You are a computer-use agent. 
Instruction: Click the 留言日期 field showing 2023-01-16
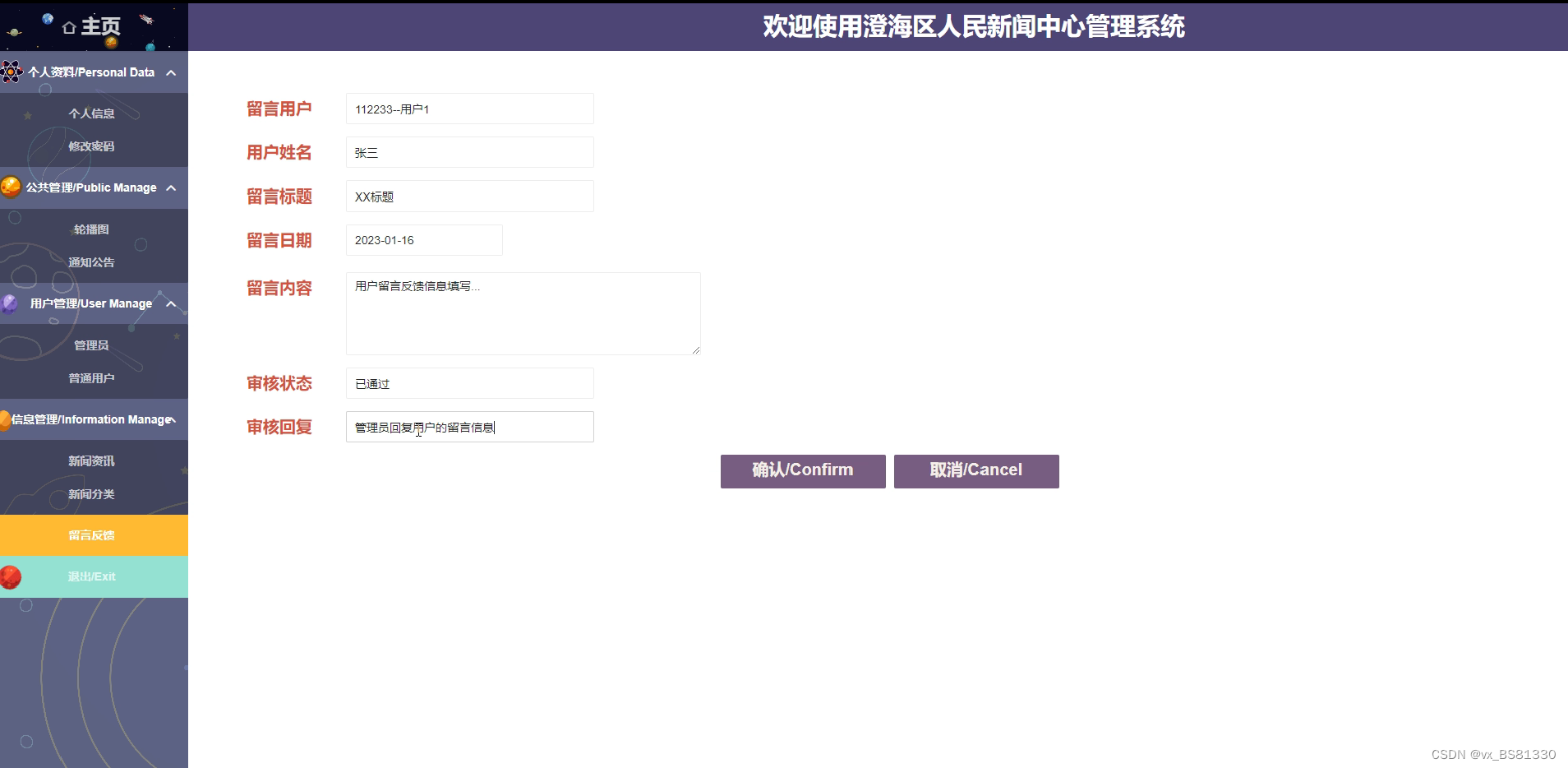pyautogui.click(x=424, y=240)
